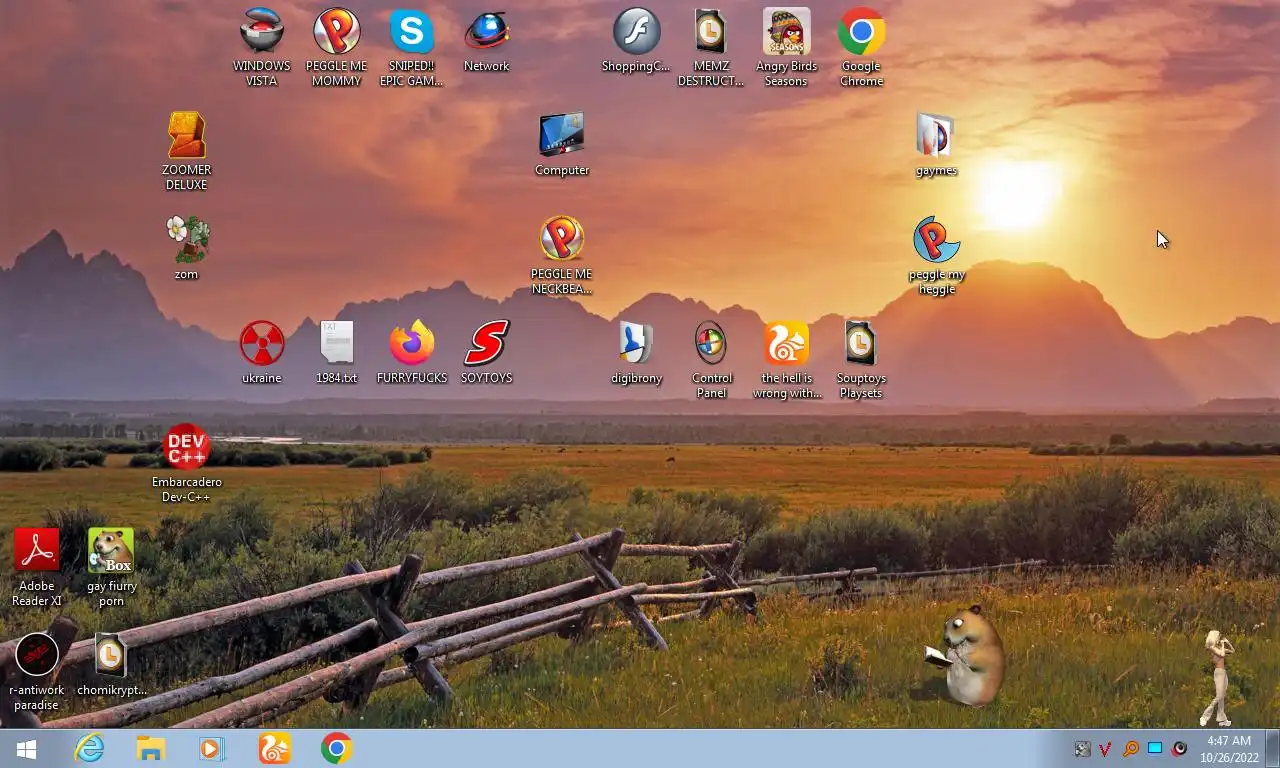Viewport: 1280px width, 768px height.
Task: Click the Show desktop strip at taskbar end
Action: [1274, 749]
